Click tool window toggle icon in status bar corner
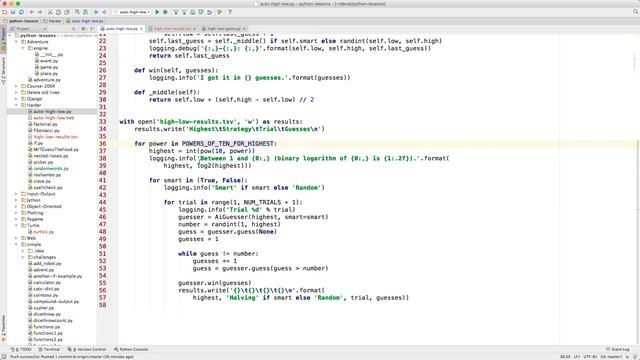Screen dimensions: 640x360 [3, 356]
